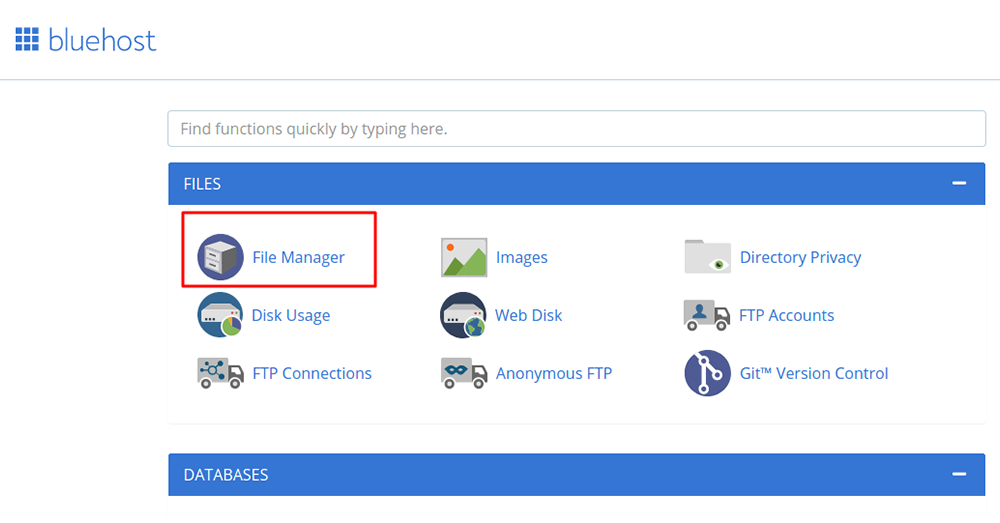The height and width of the screenshot is (523, 1000).
Task: Open the Anonymous FTP link
Action: tap(554, 373)
